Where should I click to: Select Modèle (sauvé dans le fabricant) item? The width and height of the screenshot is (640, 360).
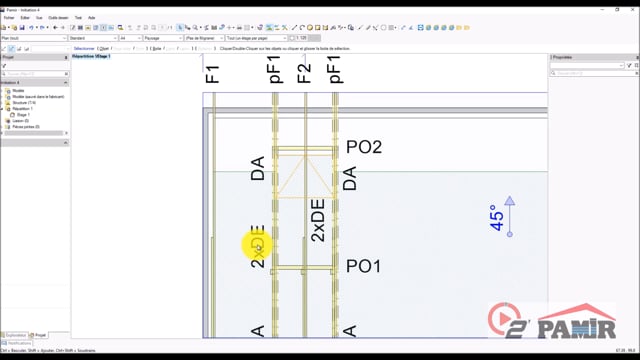38,97
